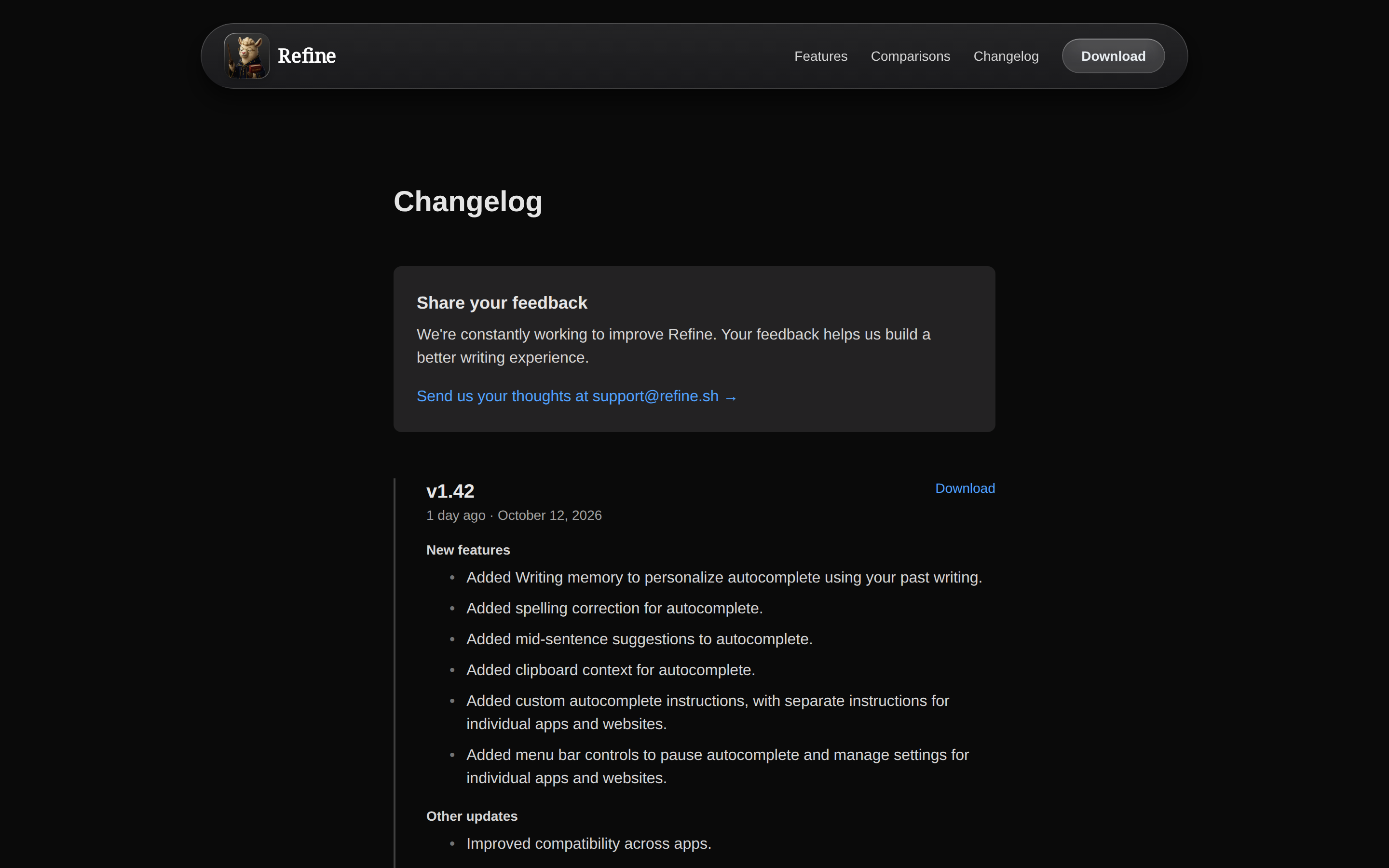Click the Changelog page title
This screenshot has height=868, width=1389.
click(468, 202)
